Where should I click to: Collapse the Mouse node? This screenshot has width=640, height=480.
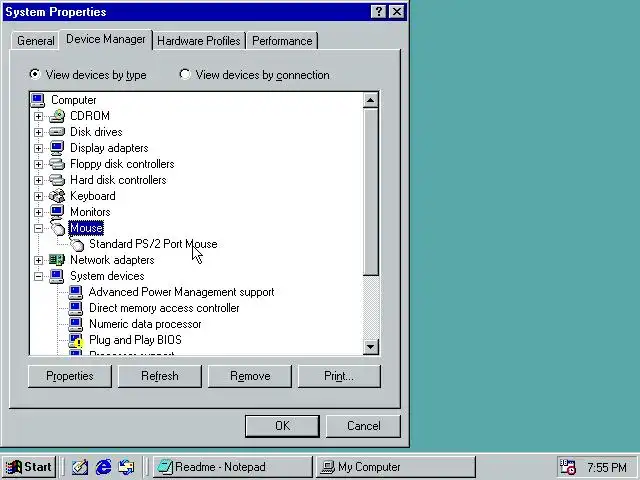[38, 228]
